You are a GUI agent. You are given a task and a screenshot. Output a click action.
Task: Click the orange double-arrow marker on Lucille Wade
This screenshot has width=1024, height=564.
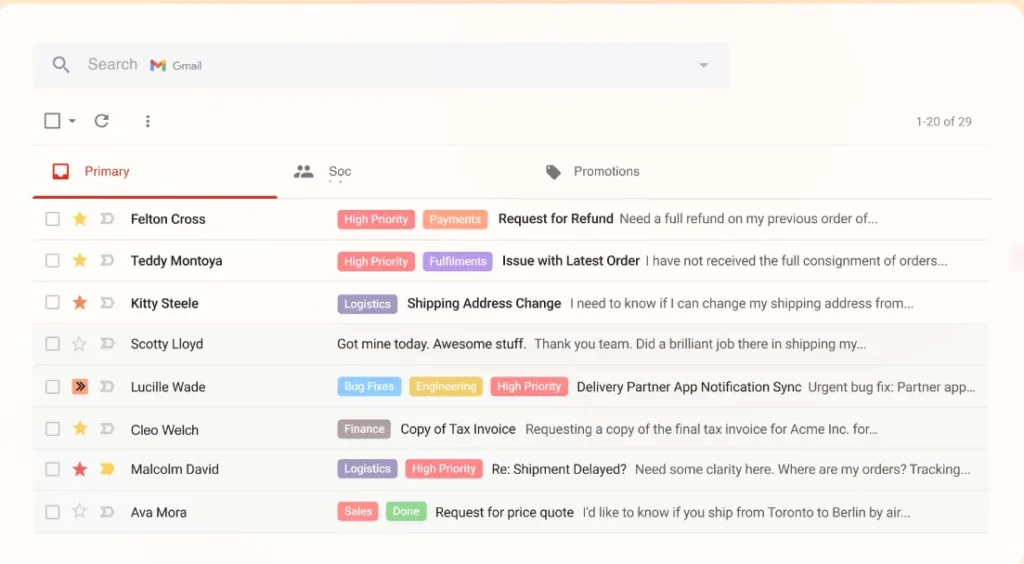point(80,387)
